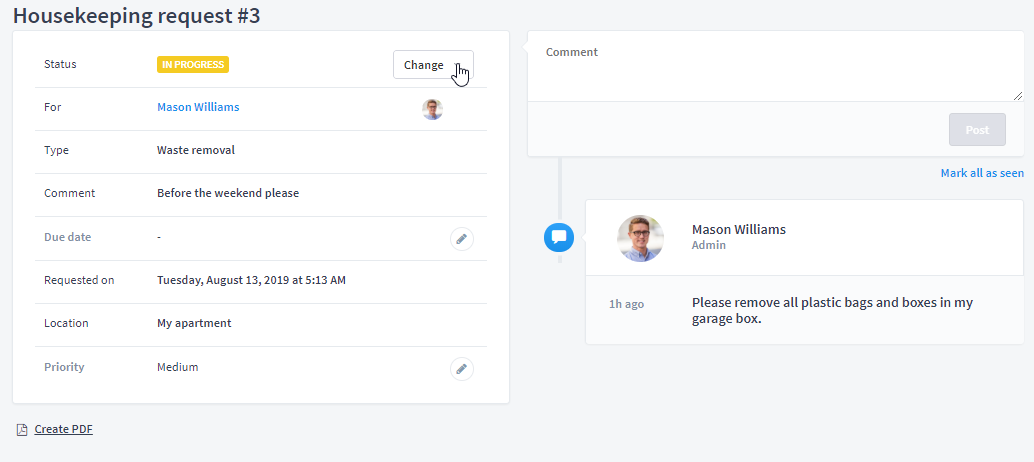Viewport: 1034px width, 462px height.
Task: Open the Change status dropdown
Action: pos(433,65)
